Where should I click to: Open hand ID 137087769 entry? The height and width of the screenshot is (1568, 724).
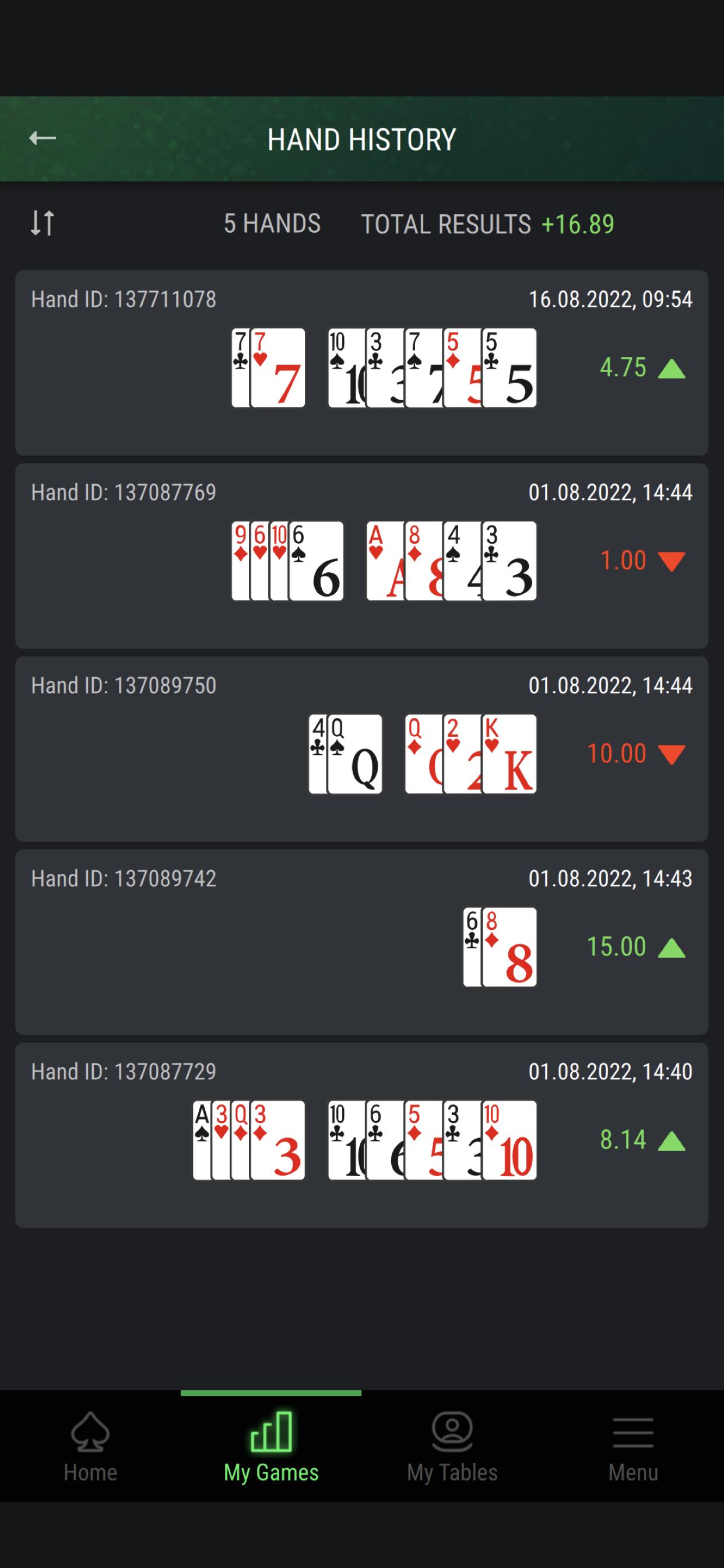click(x=361, y=556)
